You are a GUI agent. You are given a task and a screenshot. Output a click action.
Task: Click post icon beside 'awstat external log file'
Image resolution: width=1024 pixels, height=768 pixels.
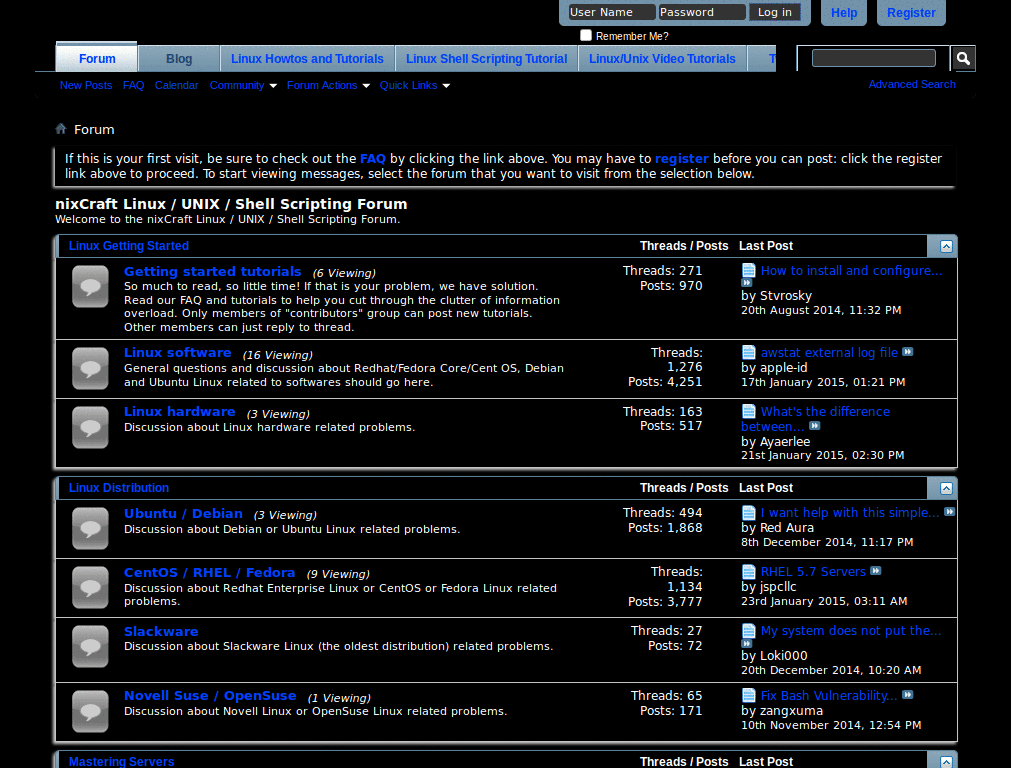point(748,353)
